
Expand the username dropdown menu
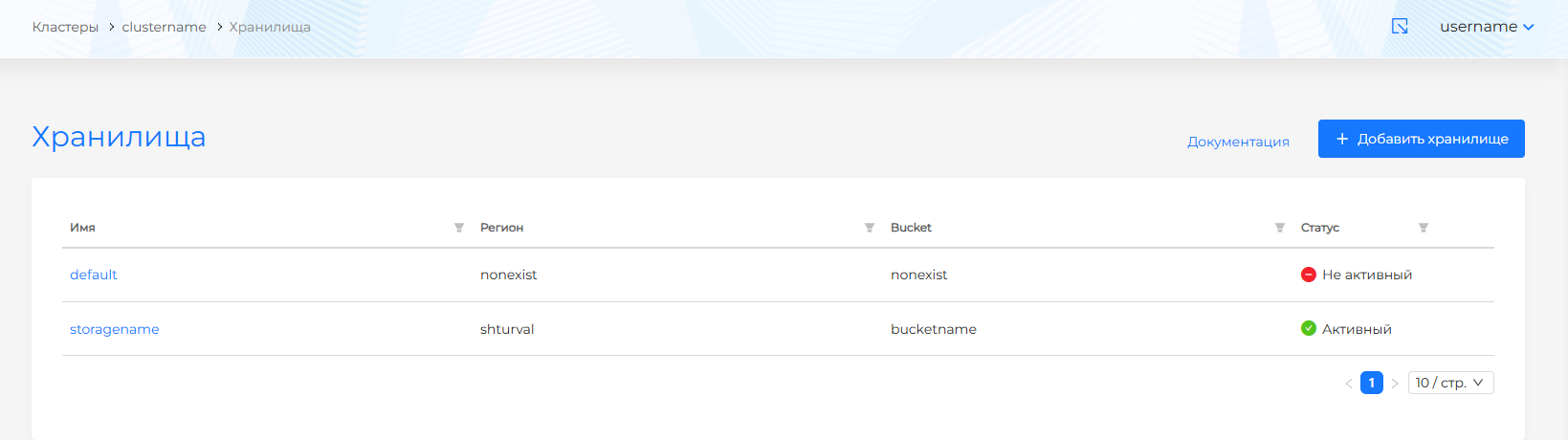[x=1487, y=27]
